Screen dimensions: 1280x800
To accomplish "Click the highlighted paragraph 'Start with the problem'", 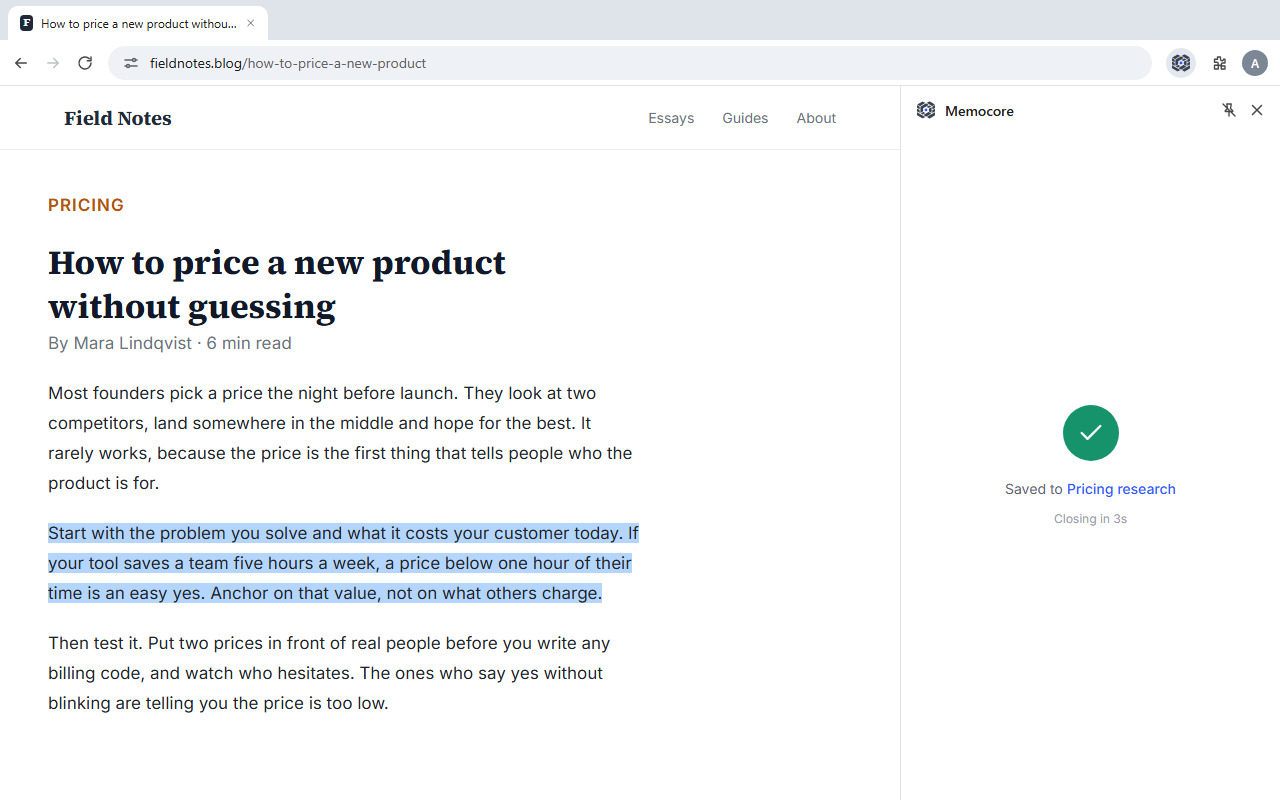I will pyautogui.click(x=343, y=563).
